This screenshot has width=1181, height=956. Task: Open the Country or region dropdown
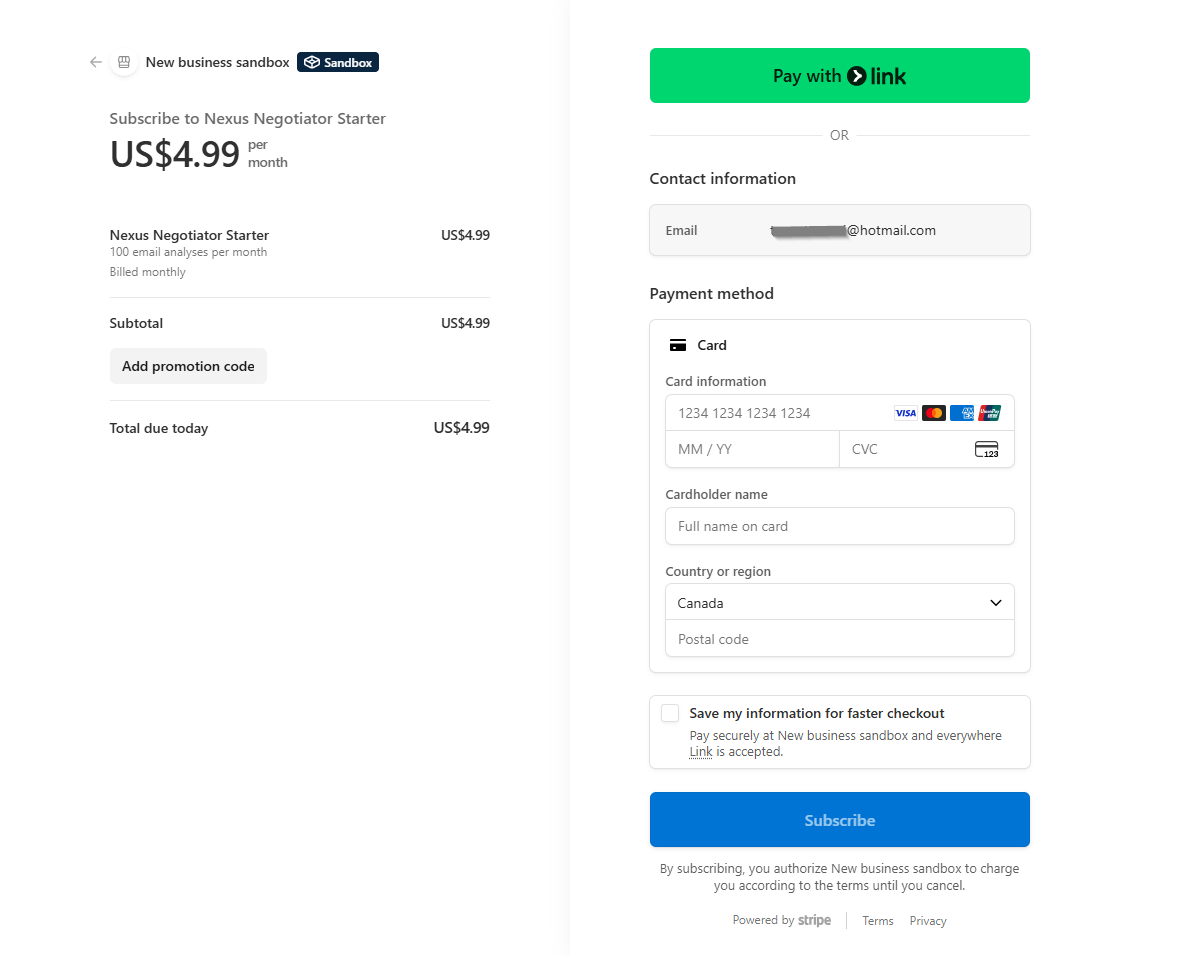point(840,603)
